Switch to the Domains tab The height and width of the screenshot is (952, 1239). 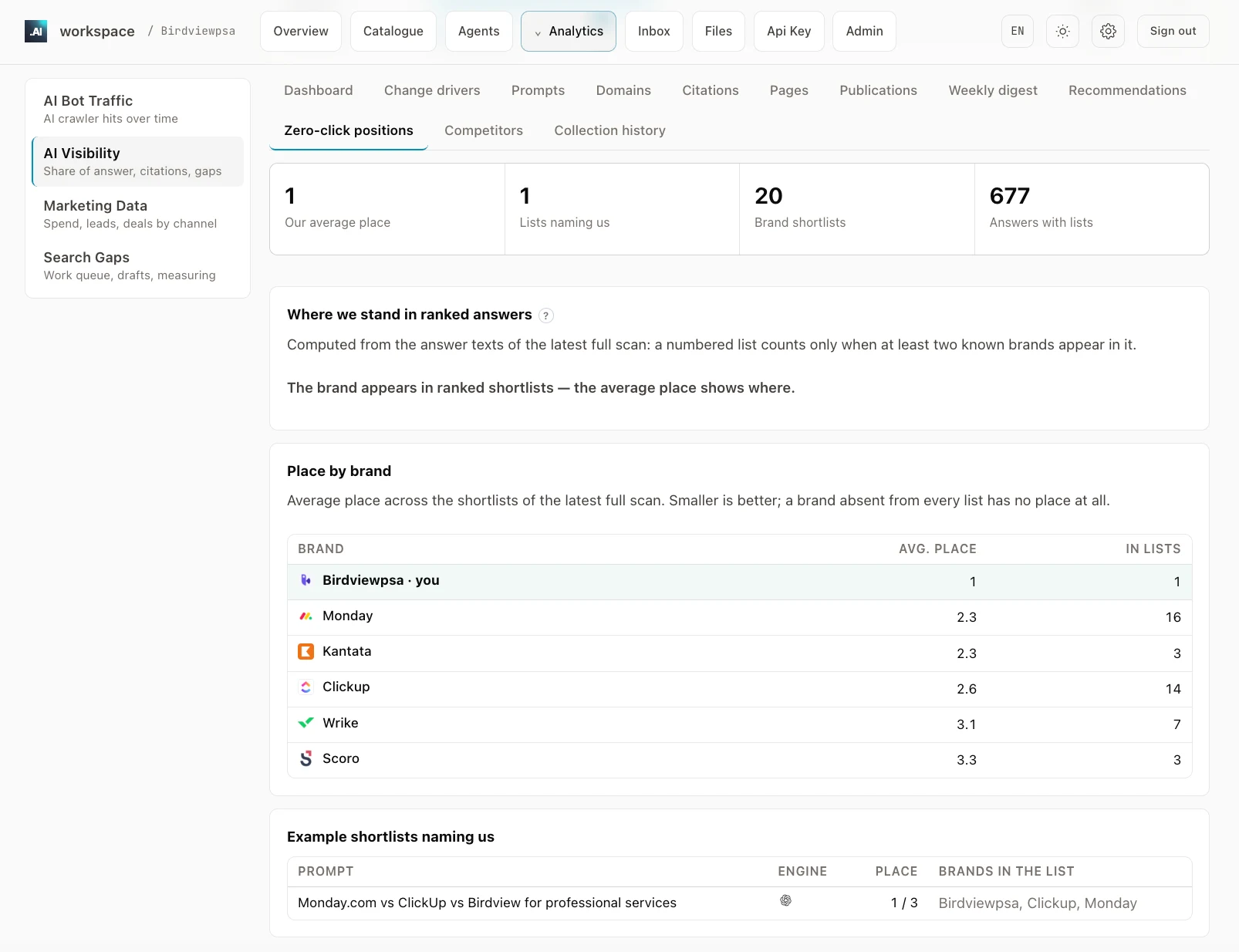click(623, 90)
